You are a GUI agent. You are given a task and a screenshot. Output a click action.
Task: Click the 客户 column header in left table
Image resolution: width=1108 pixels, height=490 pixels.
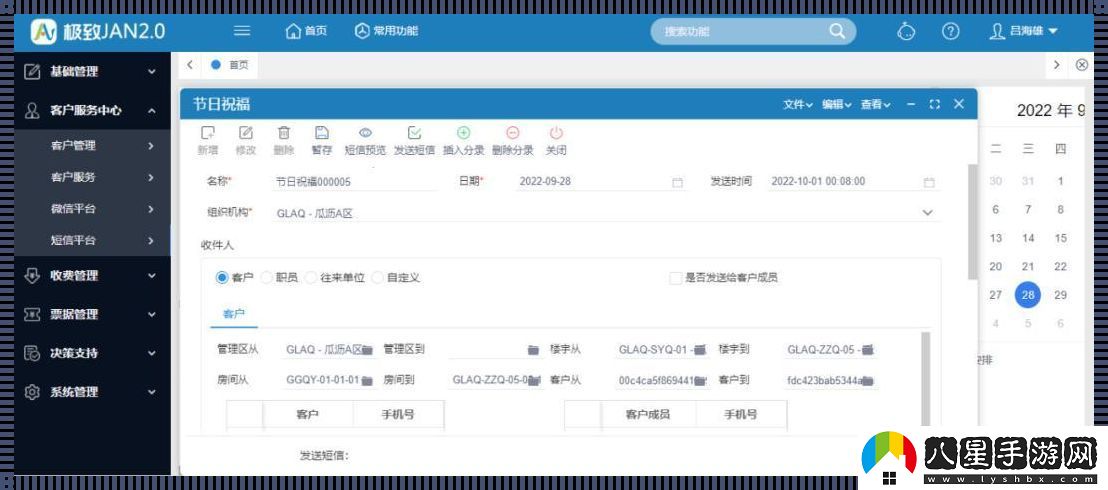coord(307,414)
